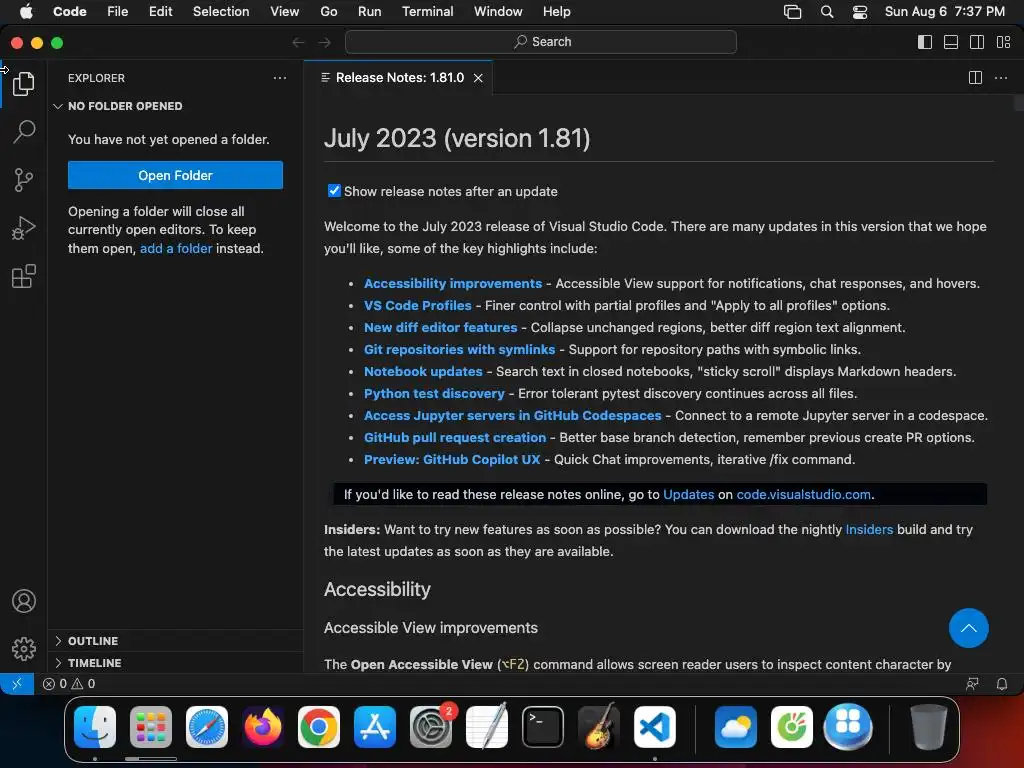Click the add a folder link
This screenshot has width=1024, height=768.
click(176, 248)
